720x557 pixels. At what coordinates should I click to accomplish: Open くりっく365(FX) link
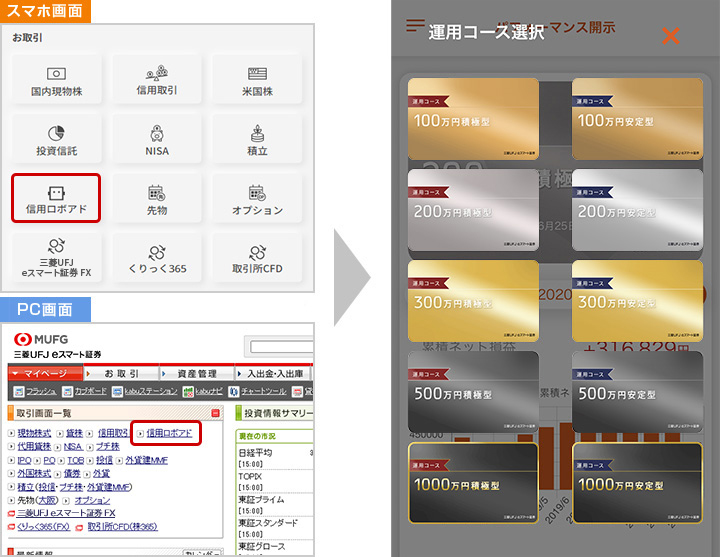(44, 527)
